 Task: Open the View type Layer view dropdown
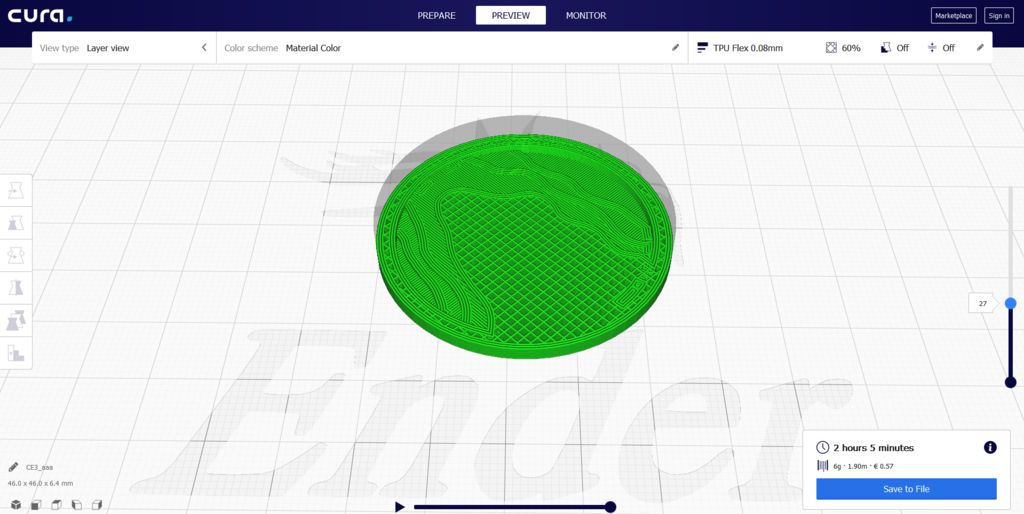click(x=123, y=48)
